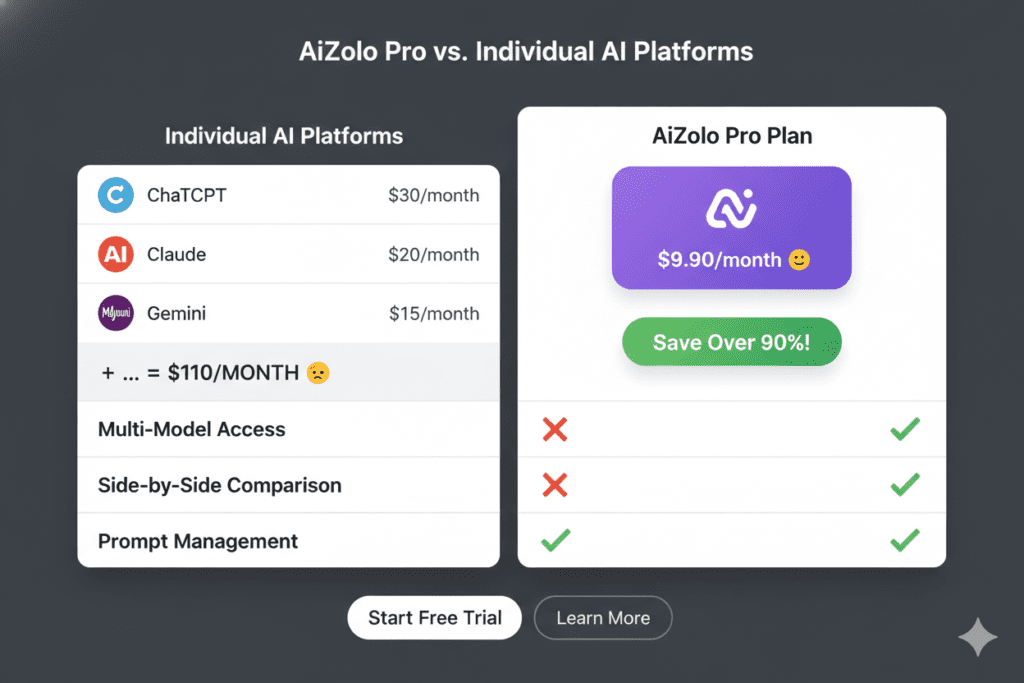
Task: Expand the $110/MONTH total row
Action: pyautogui.click(x=288, y=370)
